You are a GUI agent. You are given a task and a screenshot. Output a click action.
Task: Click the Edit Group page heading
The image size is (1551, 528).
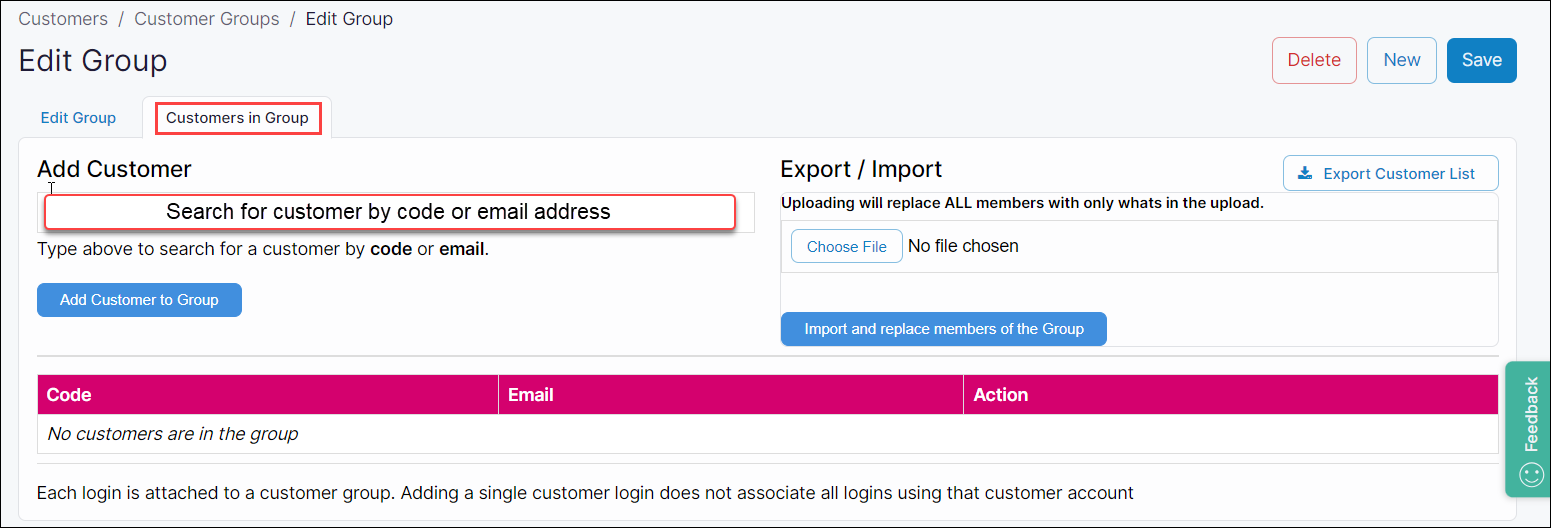coord(93,61)
